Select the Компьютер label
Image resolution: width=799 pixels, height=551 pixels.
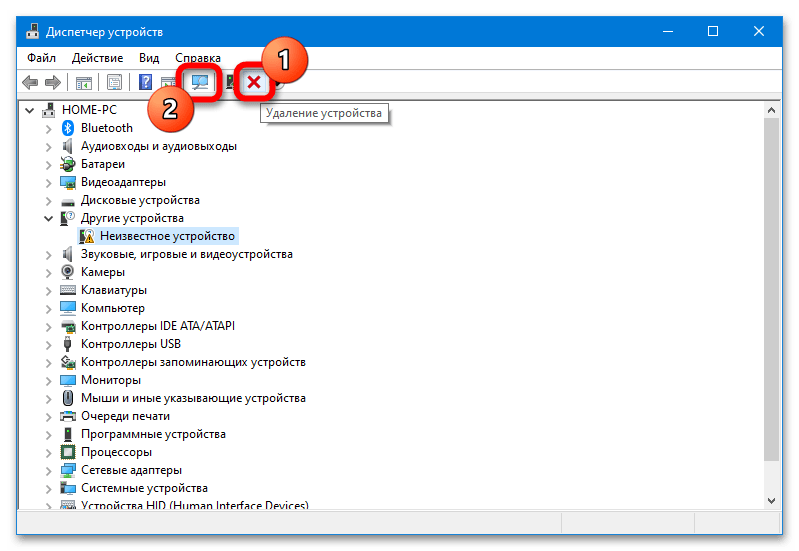coord(113,308)
